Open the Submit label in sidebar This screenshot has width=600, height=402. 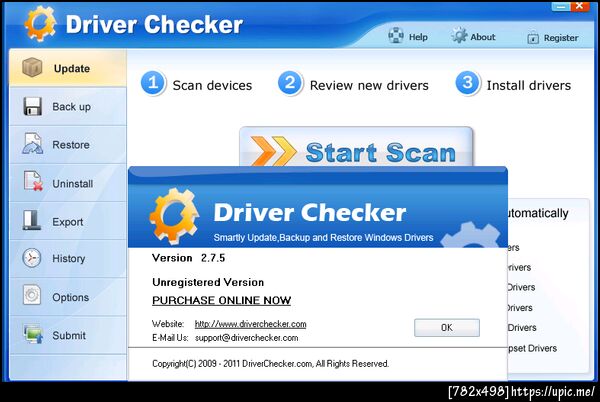69,335
